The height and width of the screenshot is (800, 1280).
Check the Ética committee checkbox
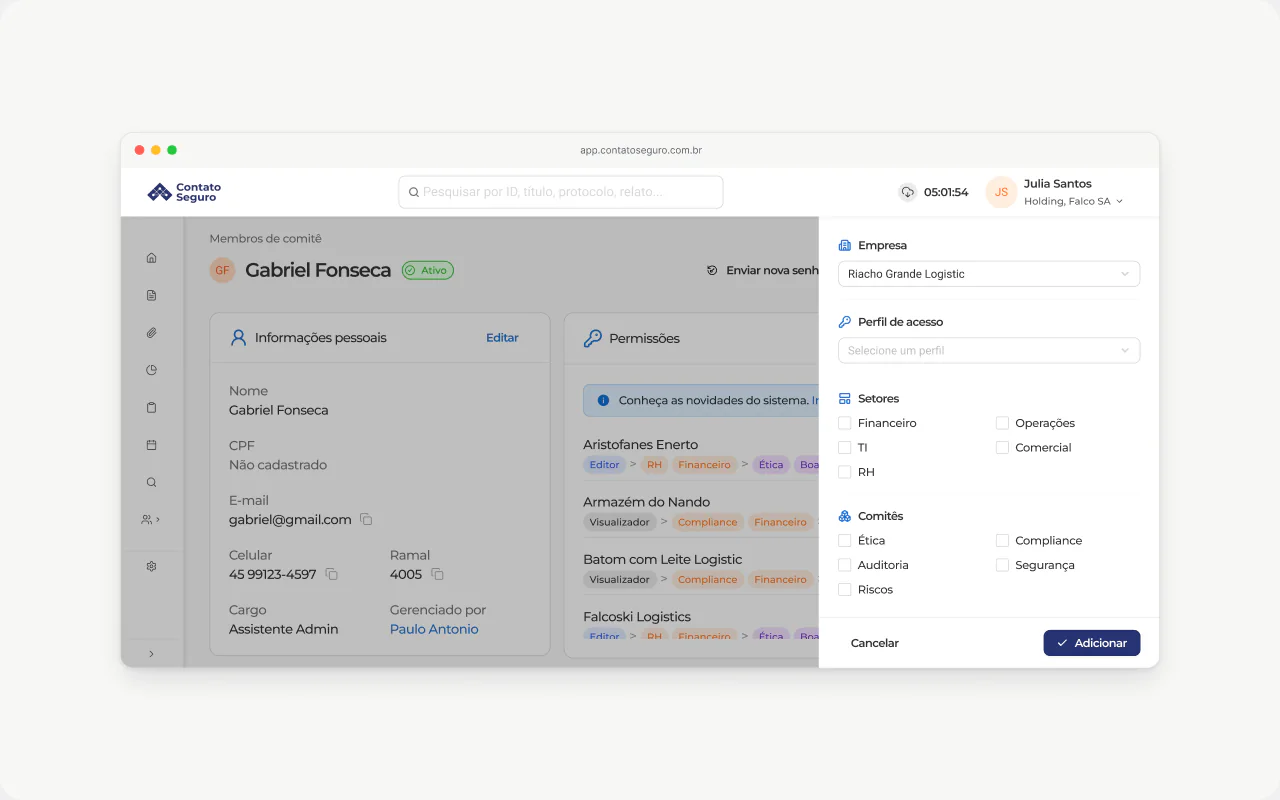(x=845, y=541)
